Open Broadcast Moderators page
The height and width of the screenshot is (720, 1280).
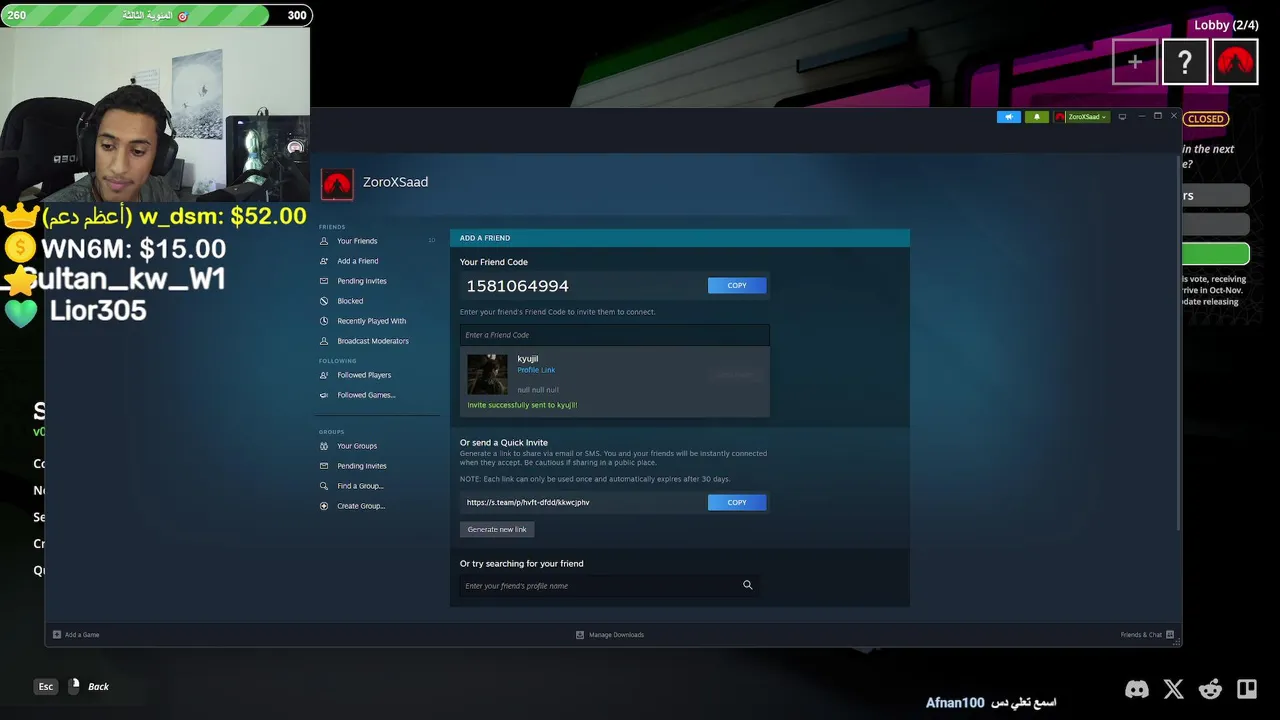pos(372,341)
